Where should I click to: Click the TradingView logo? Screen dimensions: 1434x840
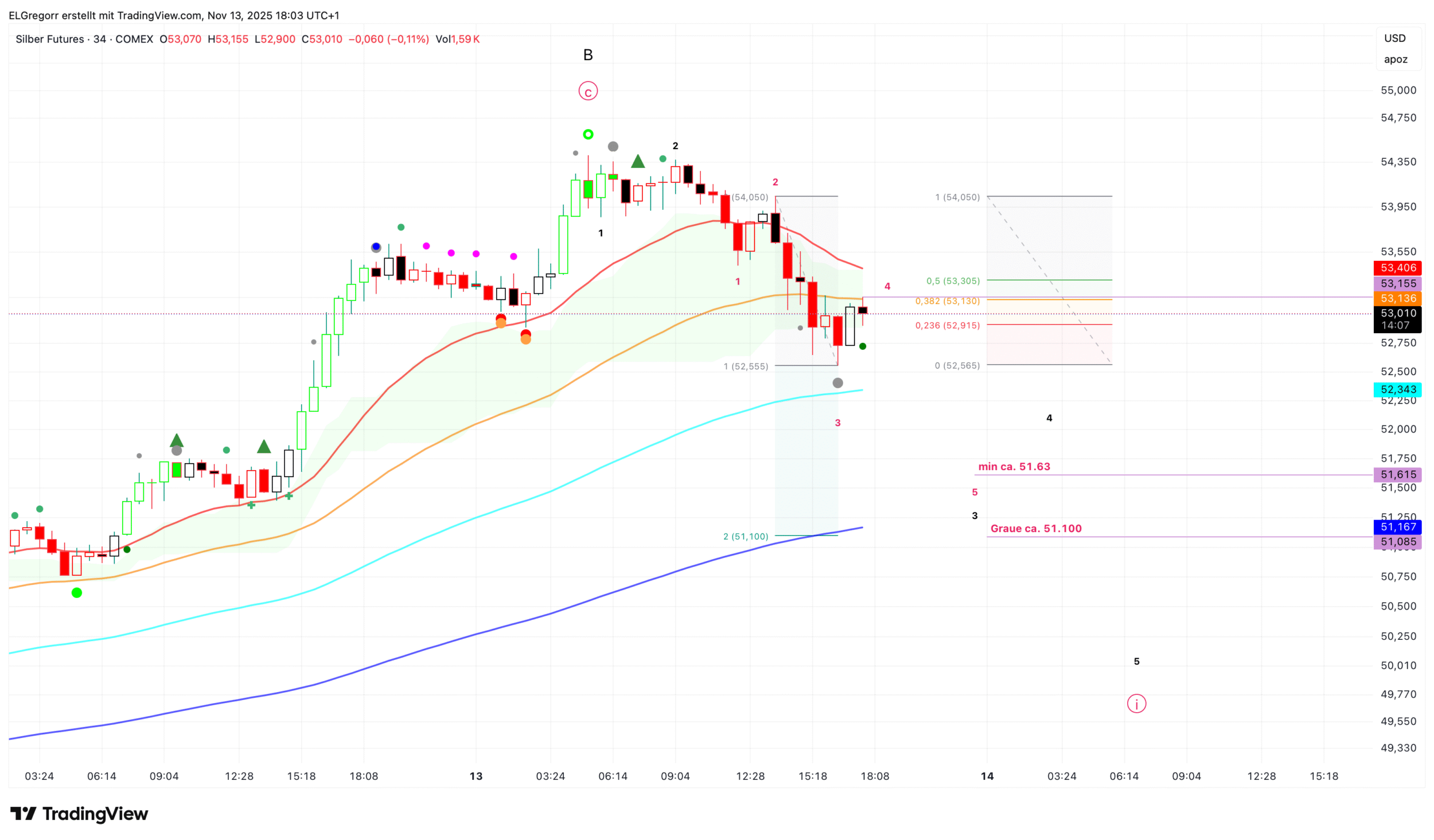point(79,814)
